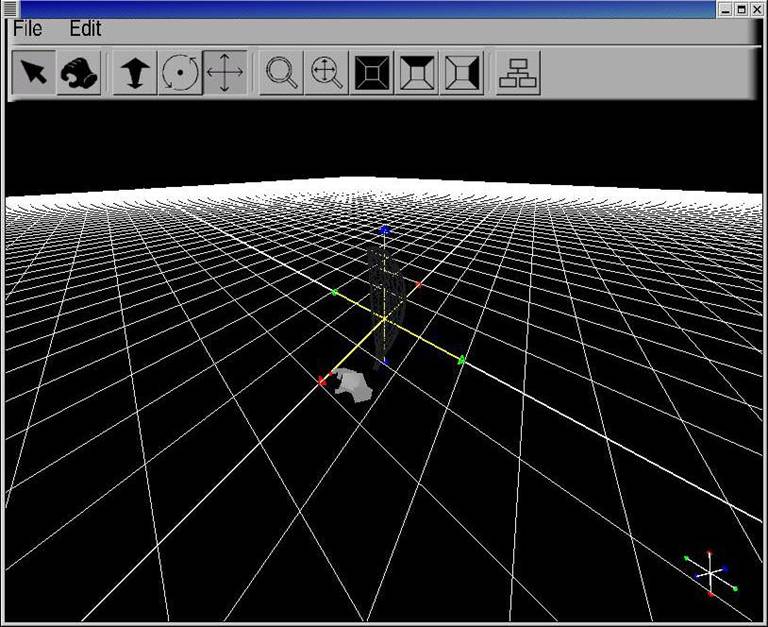Close the application window
This screenshot has height=627, width=768.
(x=757, y=9)
